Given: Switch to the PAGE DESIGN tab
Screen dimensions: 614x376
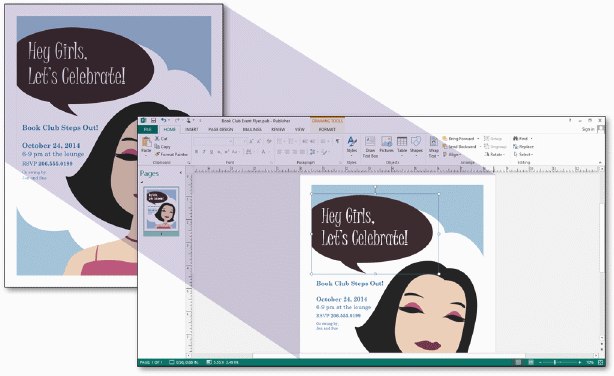Looking at the screenshot, I should click(x=220, y=129).
